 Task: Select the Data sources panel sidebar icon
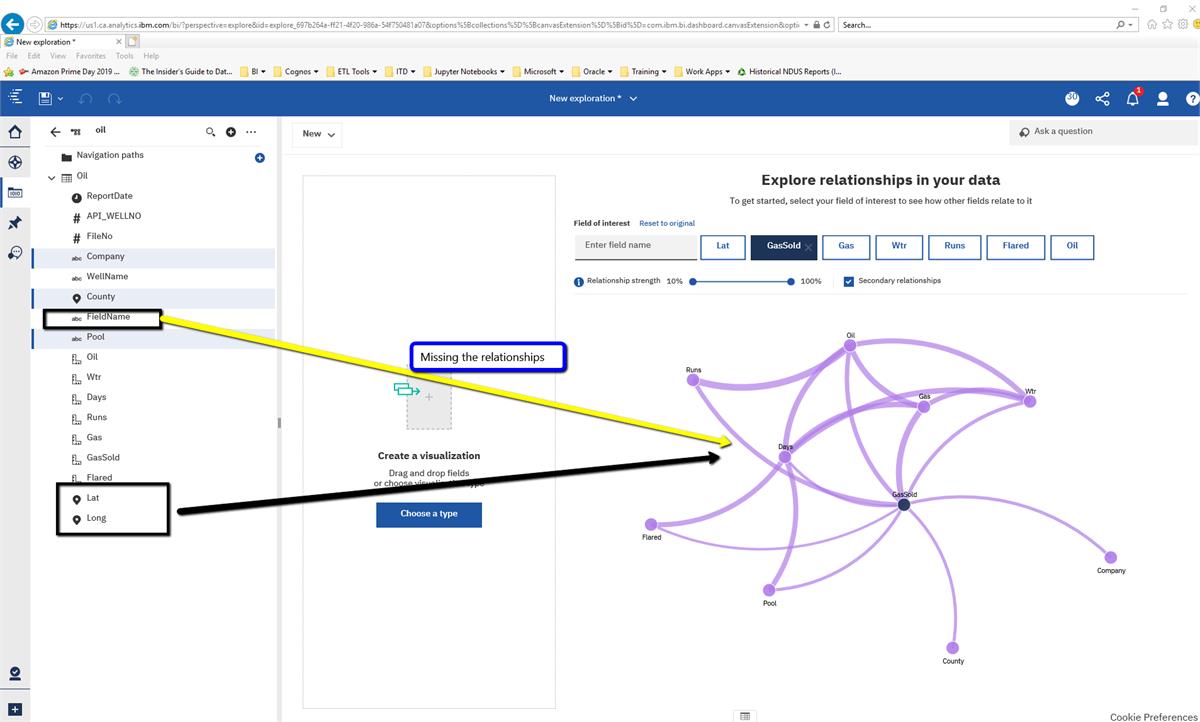tap(15, 193)
